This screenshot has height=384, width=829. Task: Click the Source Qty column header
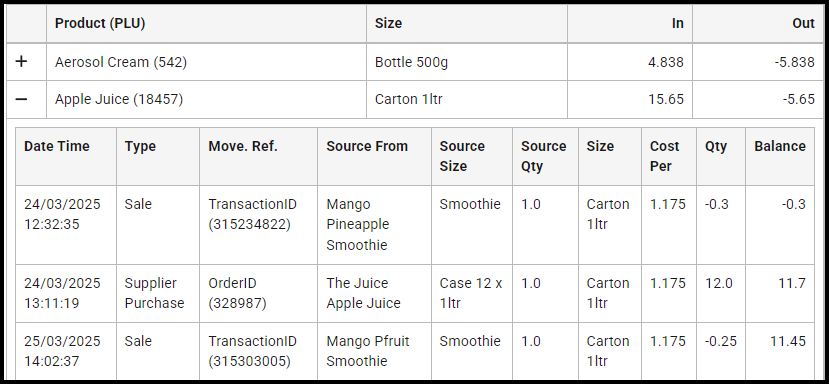544,156
